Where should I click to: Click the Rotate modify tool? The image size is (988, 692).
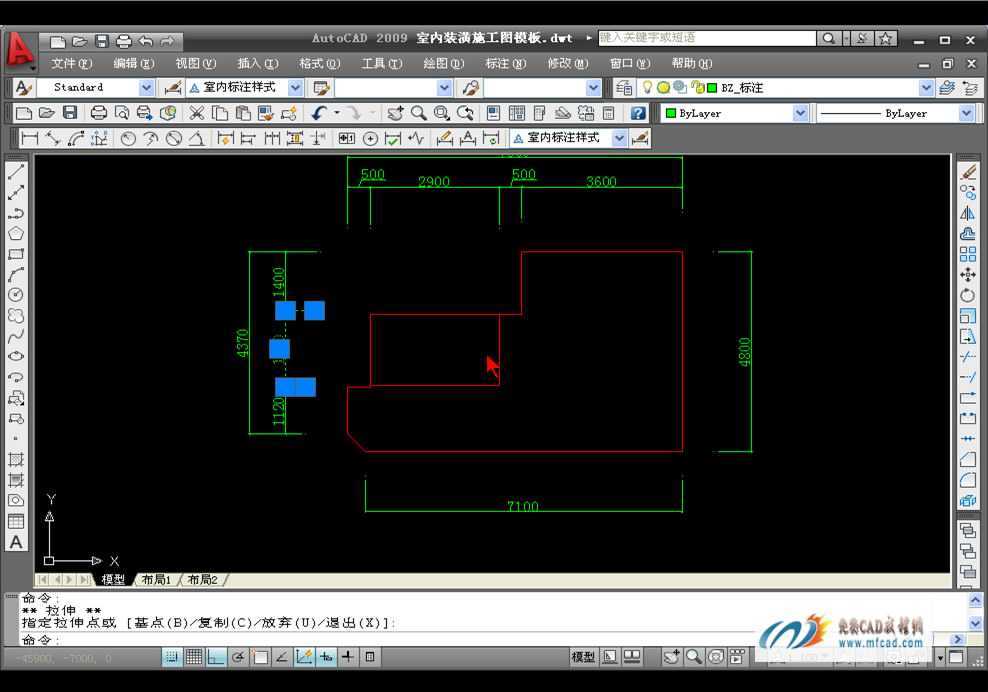(968, 295)
